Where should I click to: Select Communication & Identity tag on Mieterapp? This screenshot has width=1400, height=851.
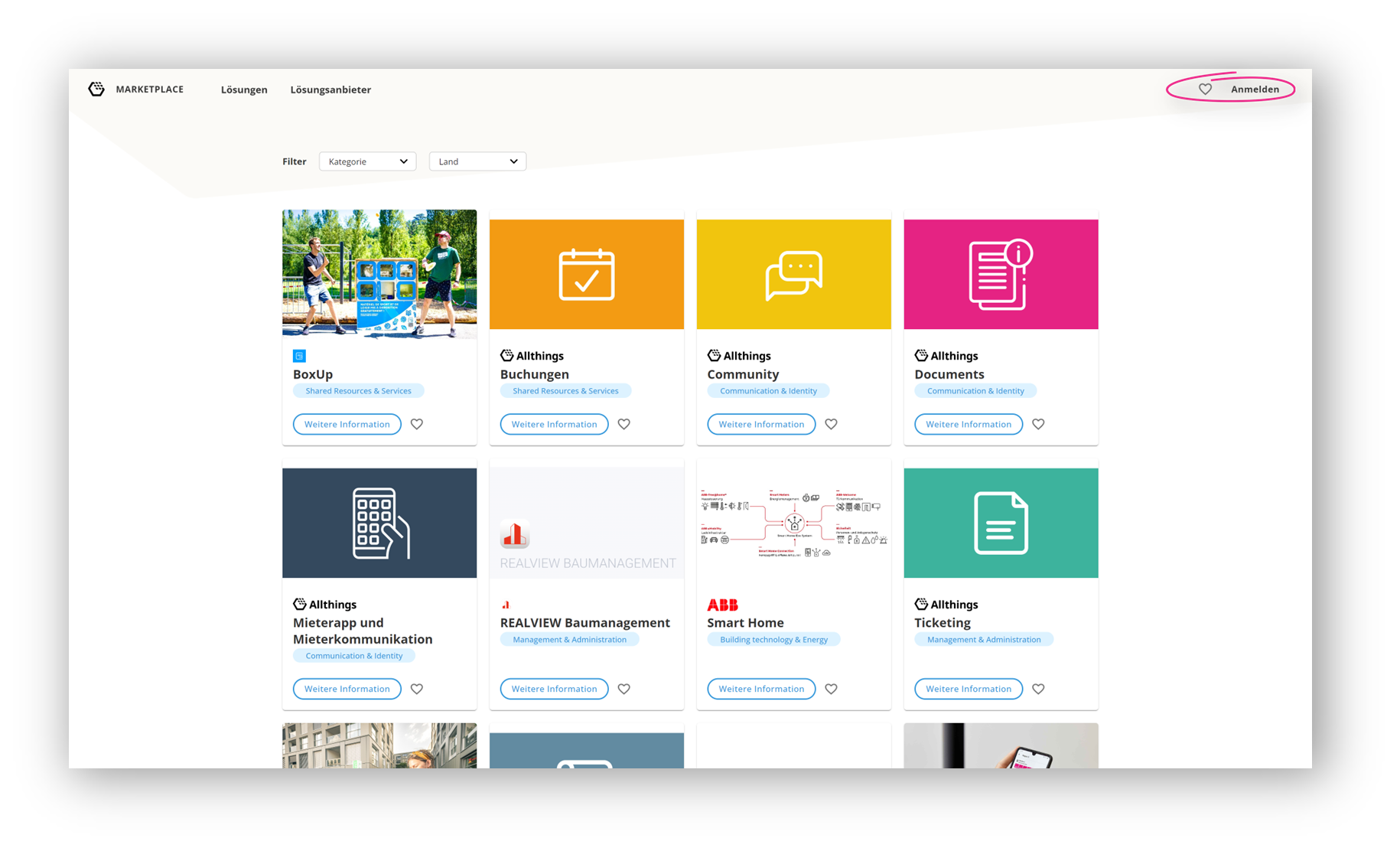click(x=353, y=656)
